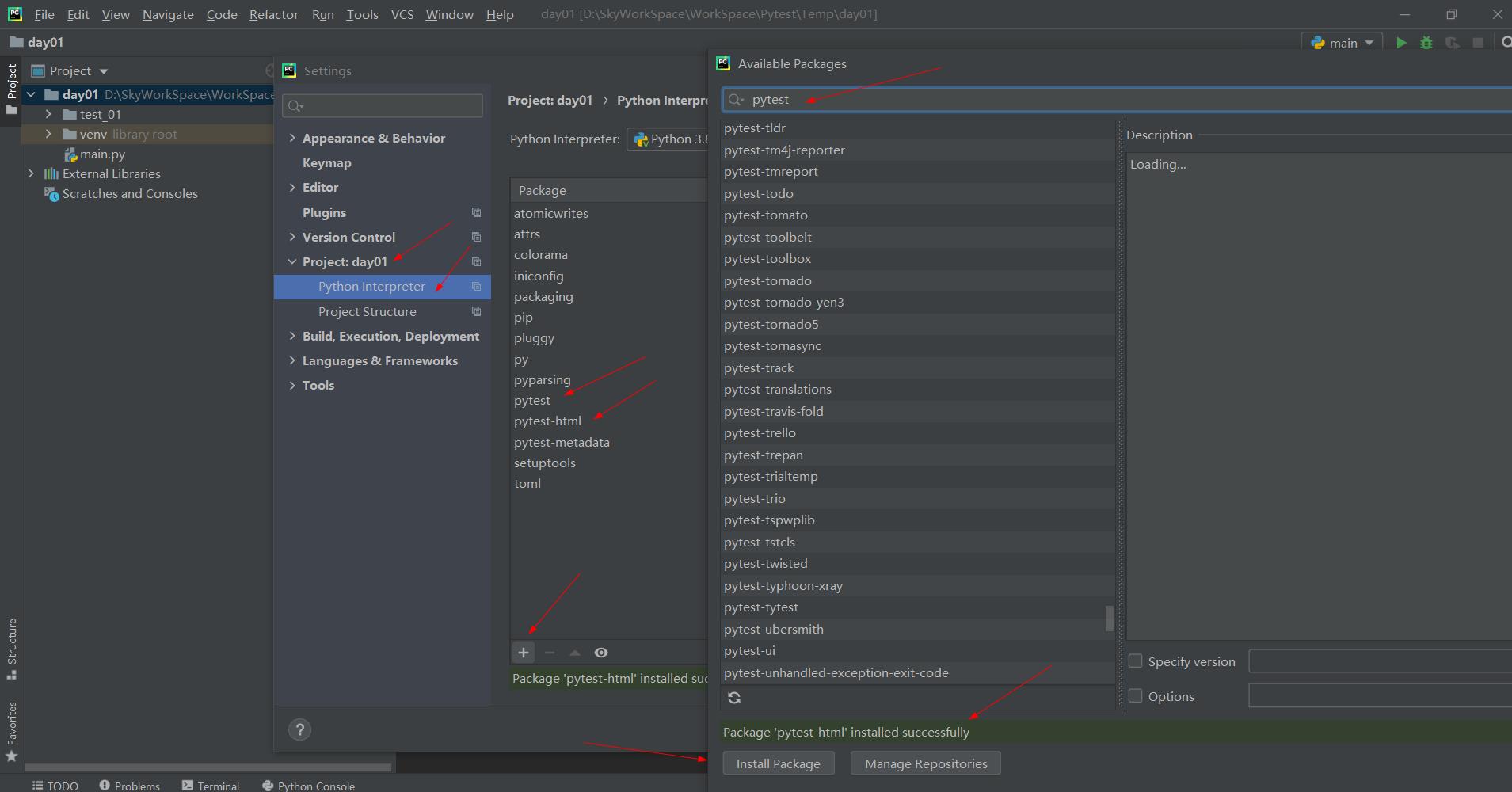
Task: Select pytest-trio in available packages
Action: [919, 498]
